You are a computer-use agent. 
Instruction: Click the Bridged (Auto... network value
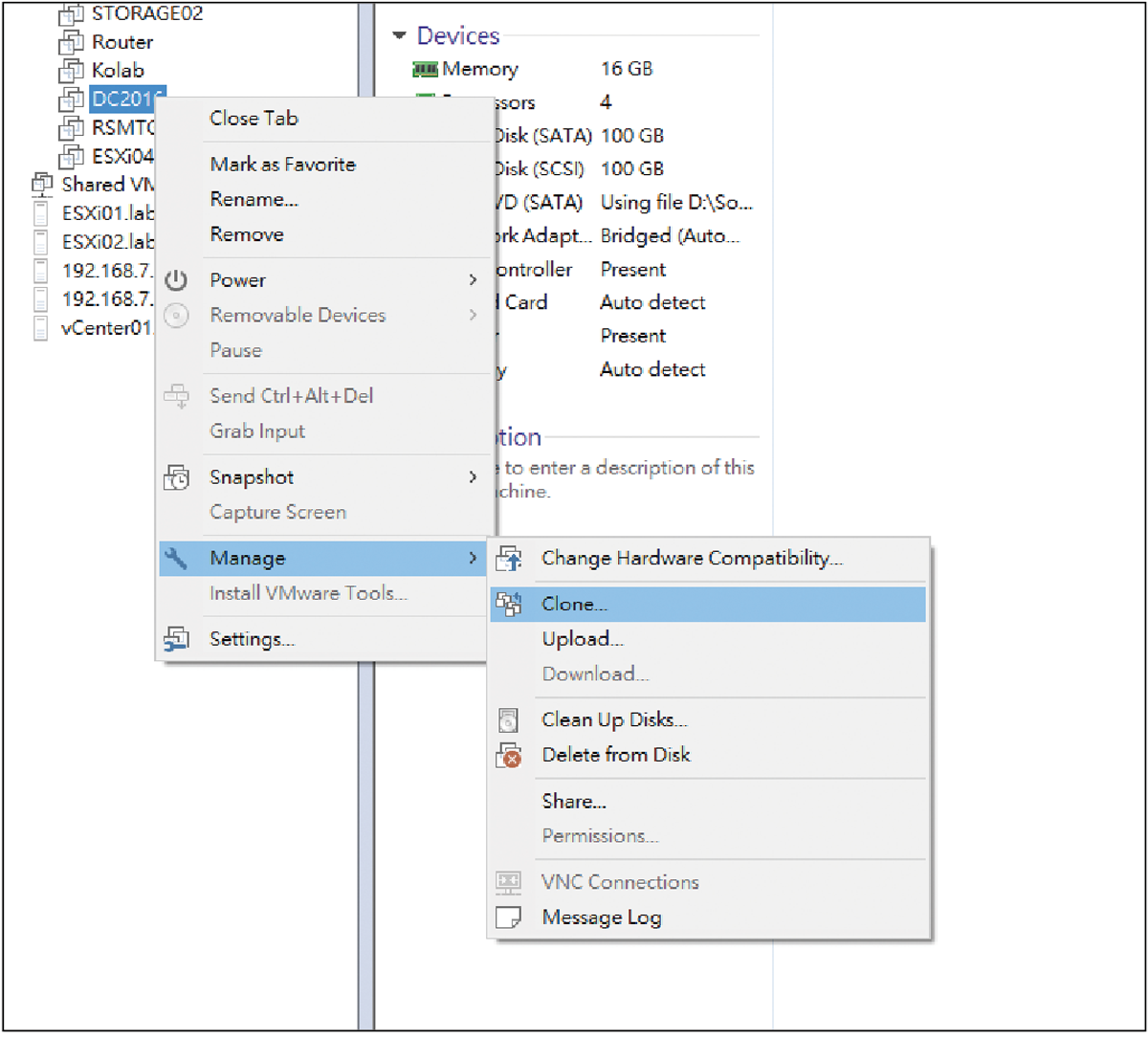tap(670, 236)
